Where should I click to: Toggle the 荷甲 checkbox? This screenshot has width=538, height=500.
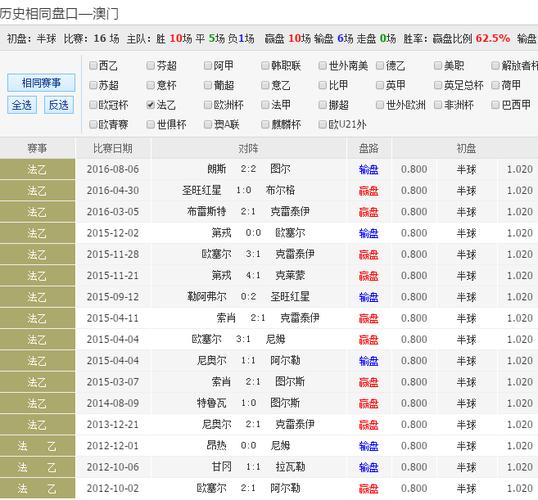pos(495,85)
